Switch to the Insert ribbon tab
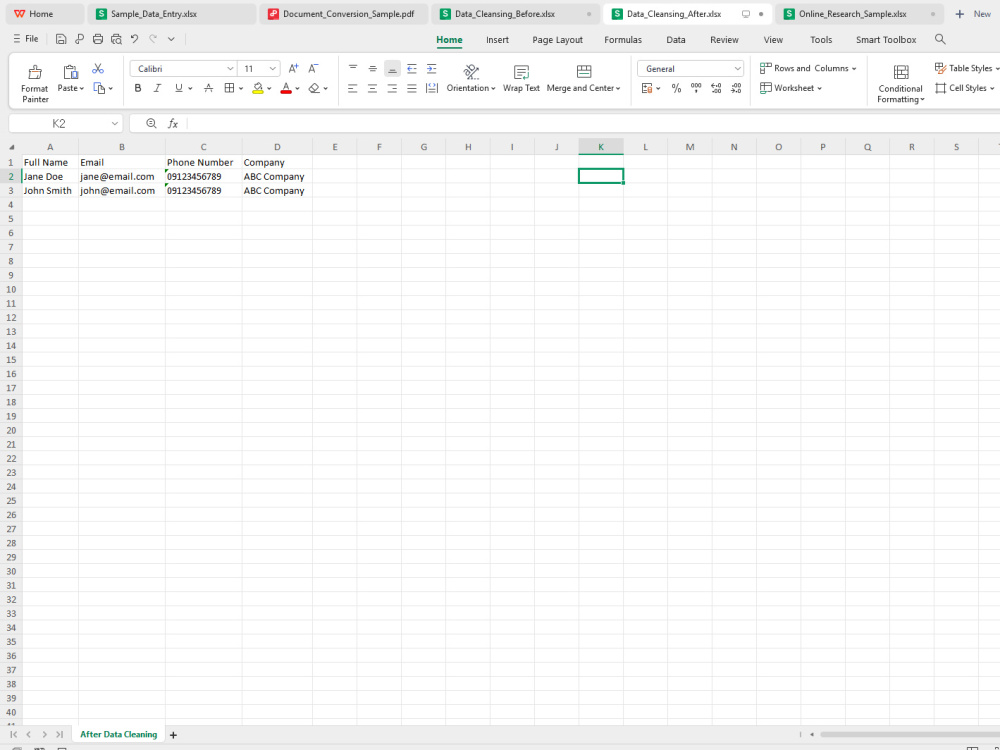The width and height of the screenshot is (1000, 750). tap(497, 40)
